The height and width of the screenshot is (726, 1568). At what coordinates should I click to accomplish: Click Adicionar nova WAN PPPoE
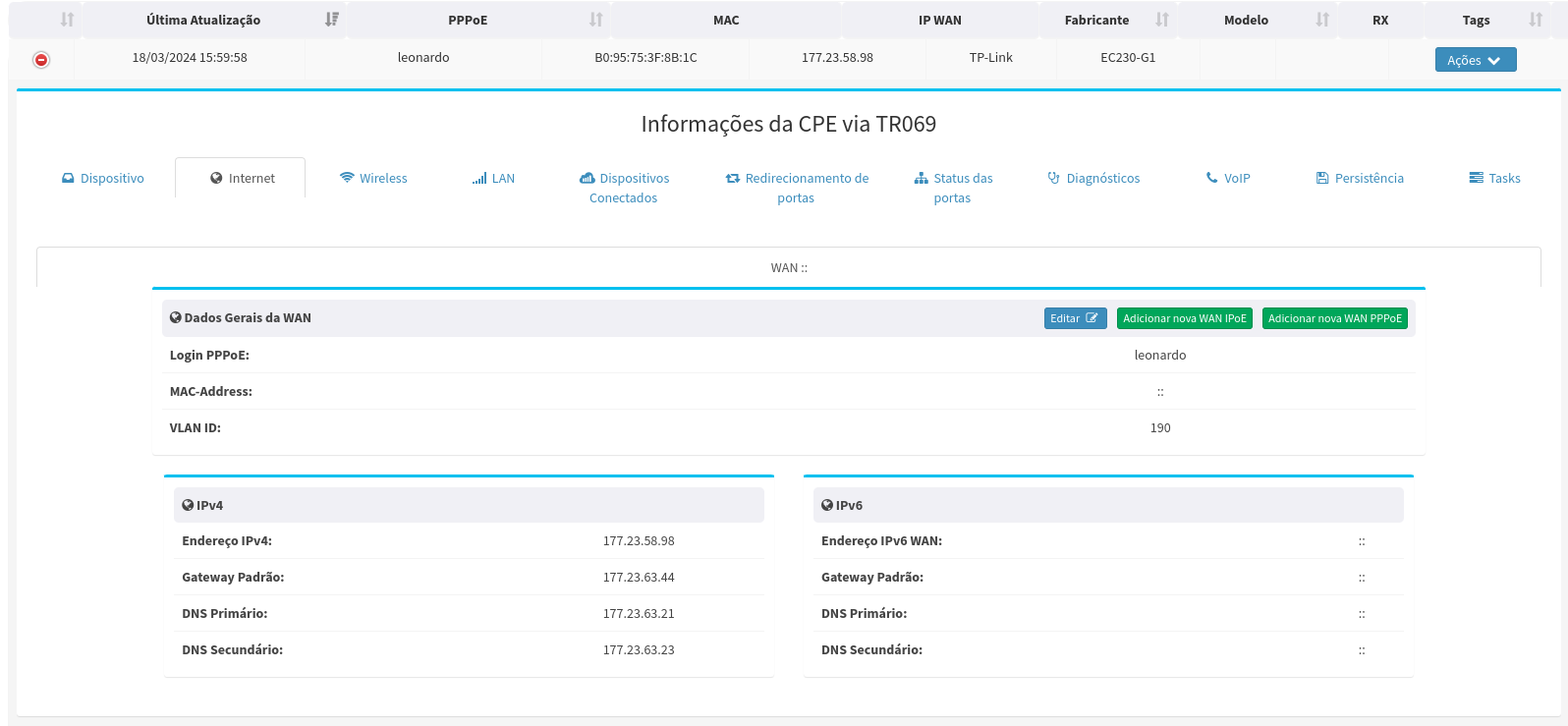point(1335,318)
